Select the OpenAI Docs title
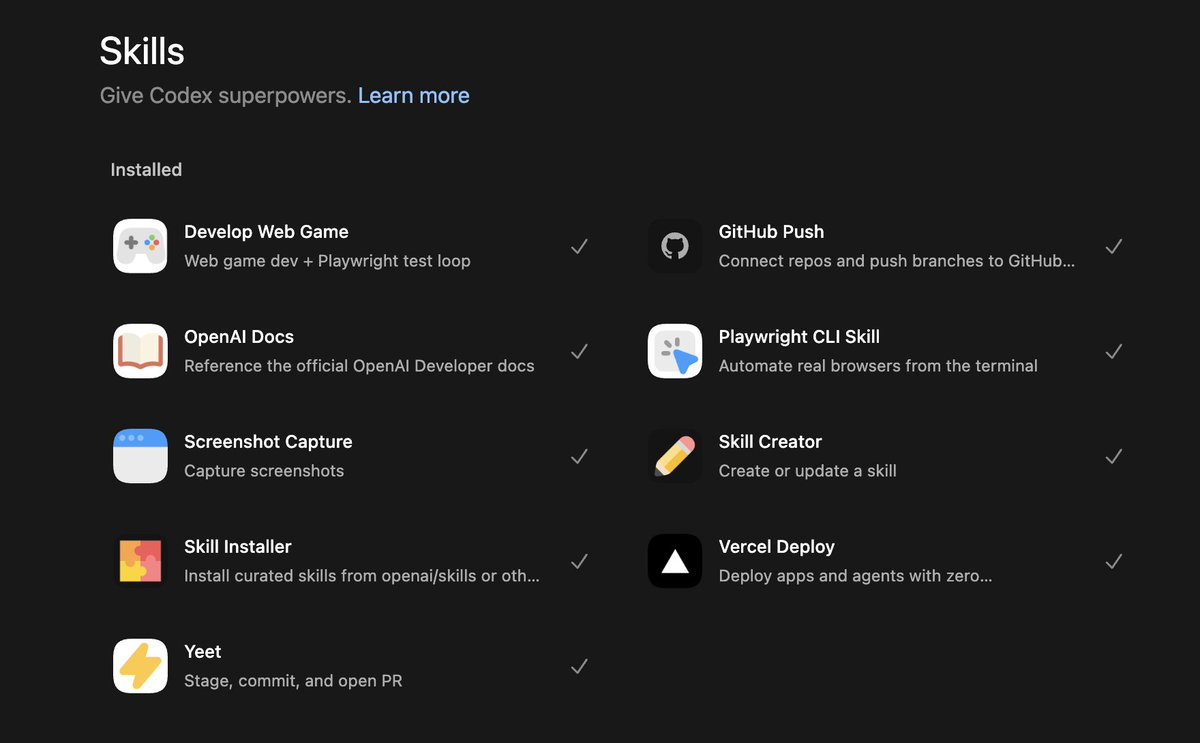The height and width of the screenshot is (743, 1200). 239,337
